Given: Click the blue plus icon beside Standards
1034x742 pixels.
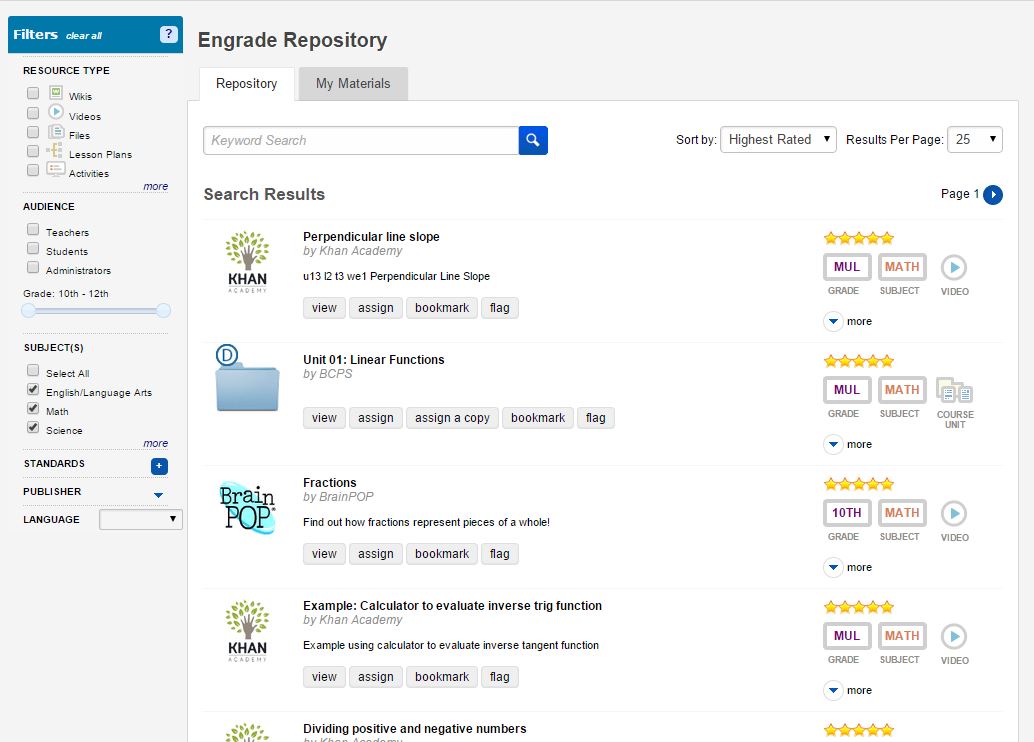Looking at the screenshot, I should (159, 466).
